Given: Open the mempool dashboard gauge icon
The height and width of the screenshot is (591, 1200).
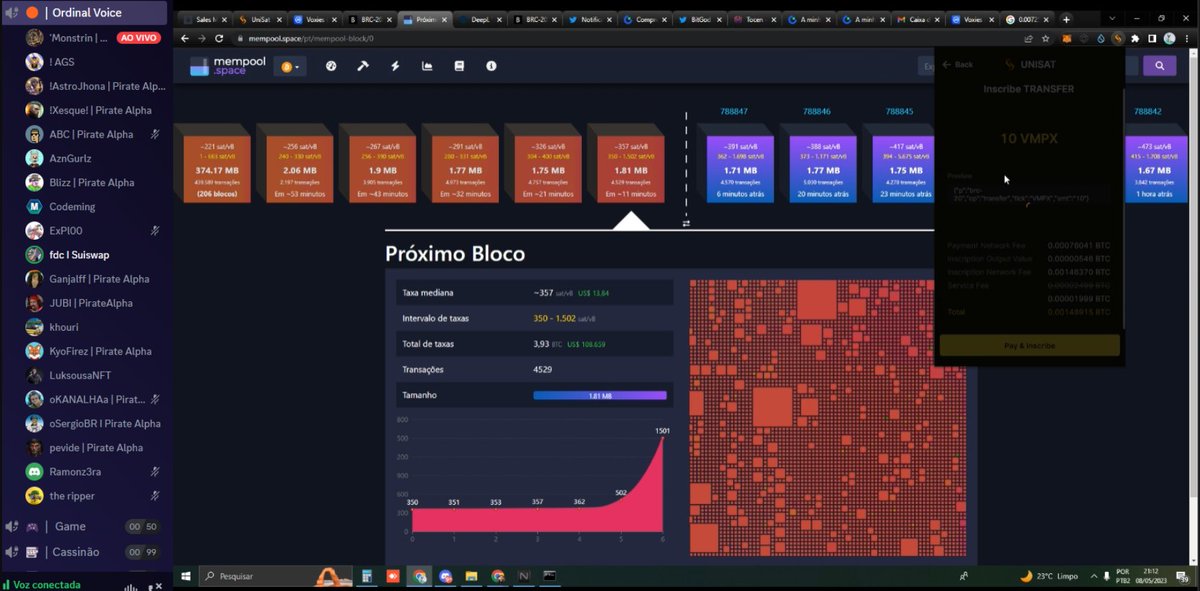Looking at the screenshot, I should pos(331,66).
